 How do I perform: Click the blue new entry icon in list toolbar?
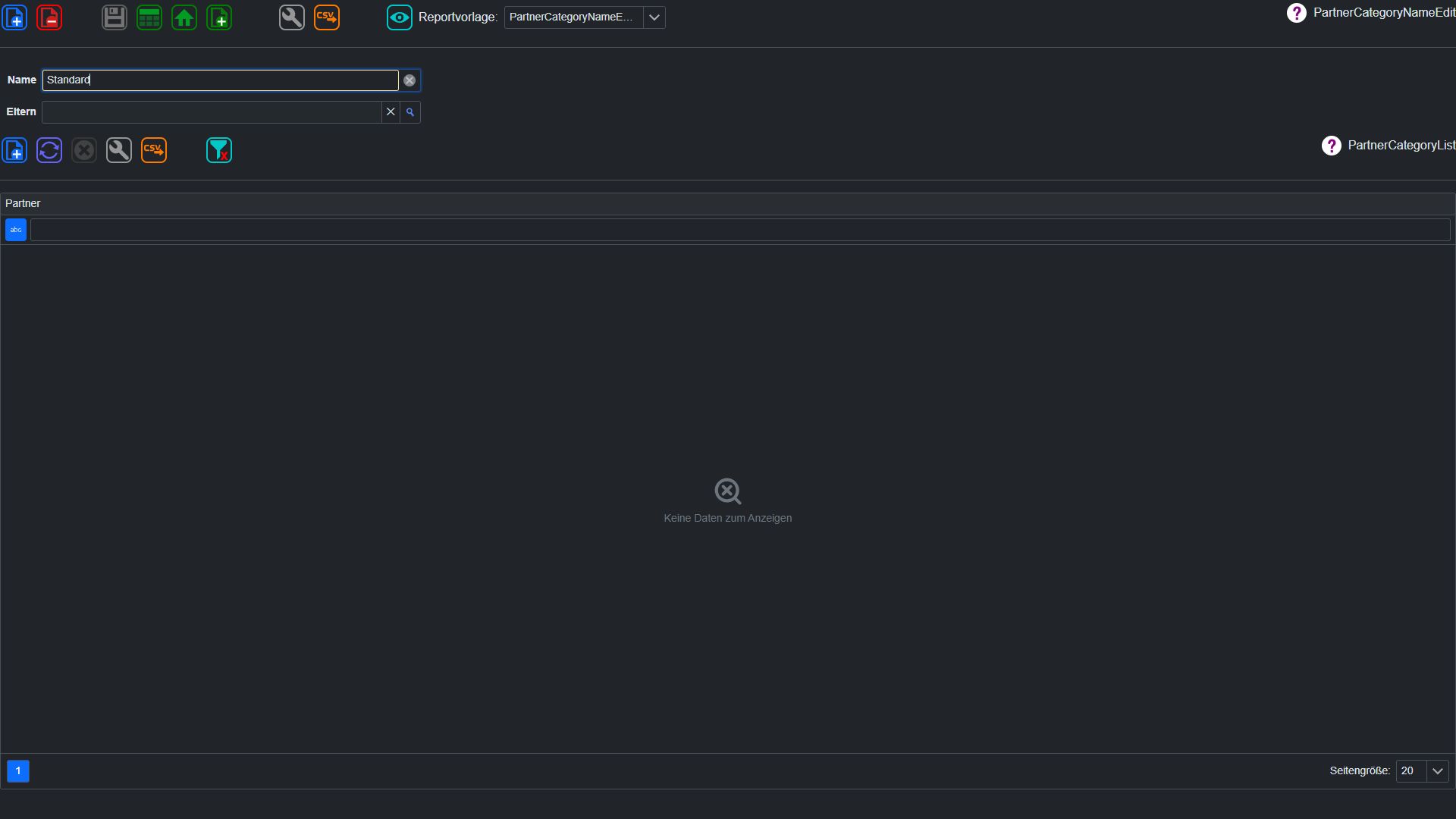(14, 150)
